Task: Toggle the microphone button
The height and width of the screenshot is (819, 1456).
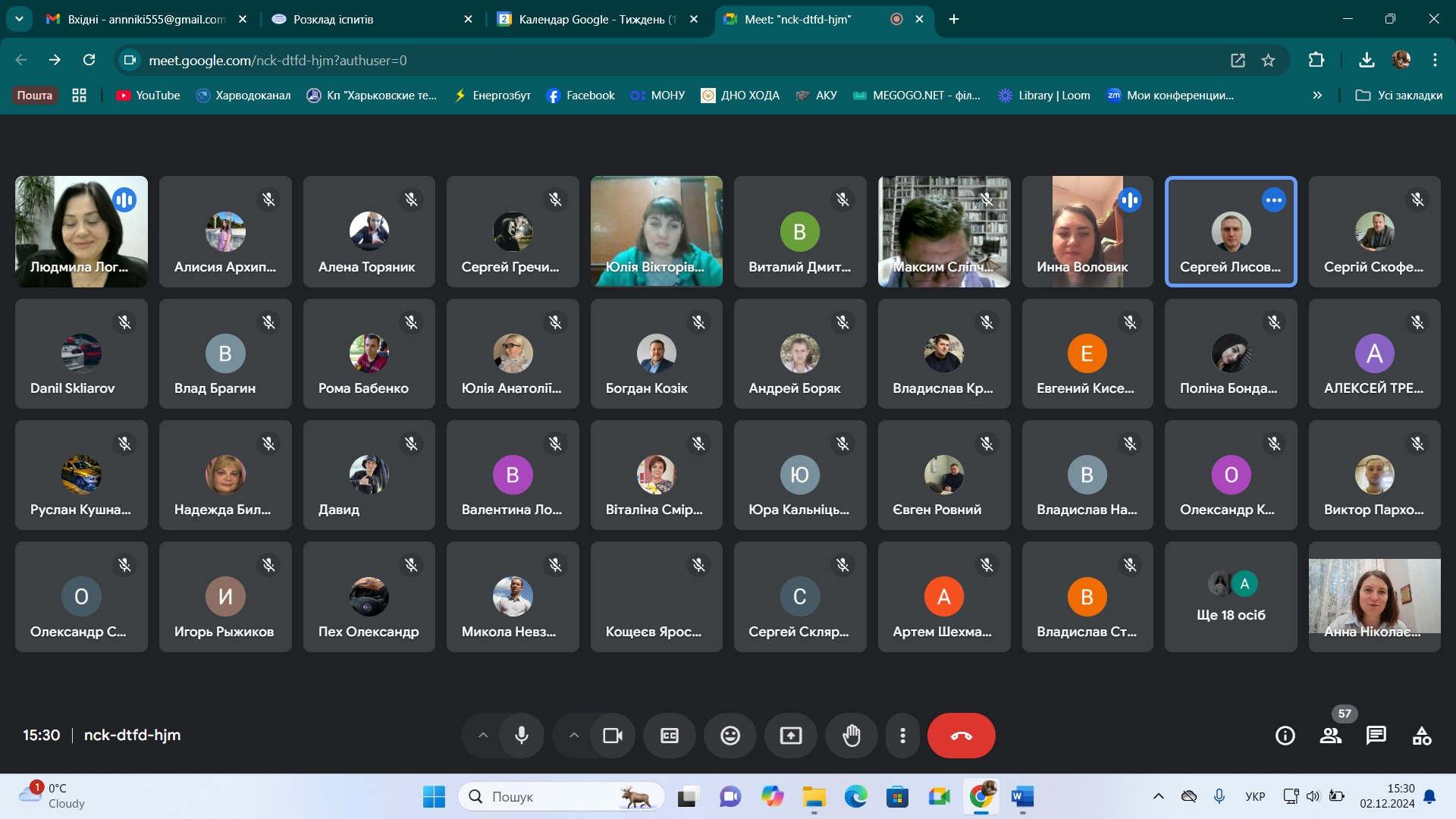Action: click(x=522, y=736)
